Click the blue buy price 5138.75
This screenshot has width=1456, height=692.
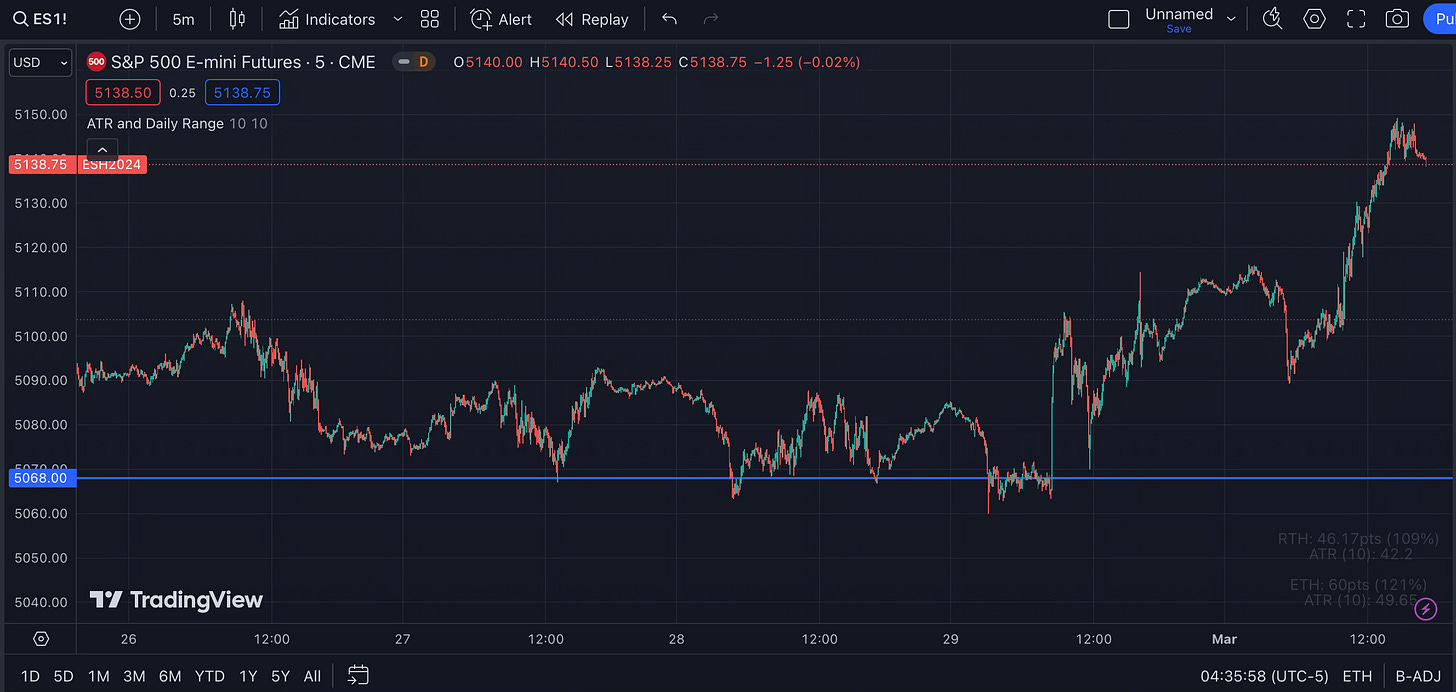pyautogui.click(x=242, y=93)
